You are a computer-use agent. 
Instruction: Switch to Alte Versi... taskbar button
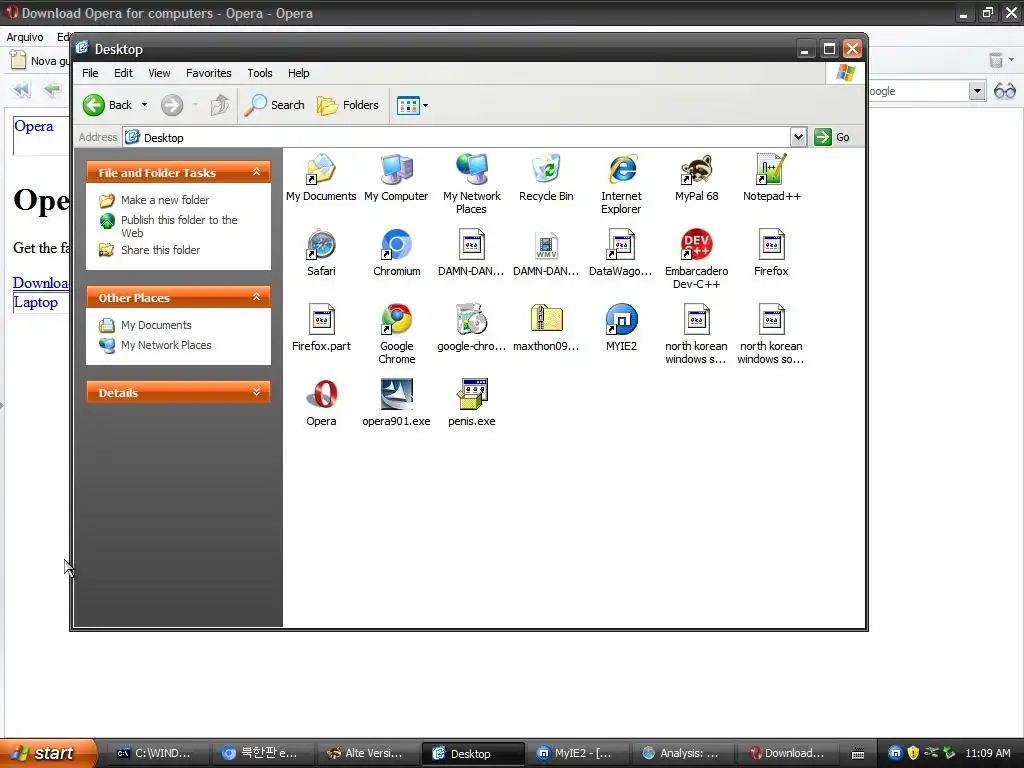pyautogui.click(x=366, y=753)
